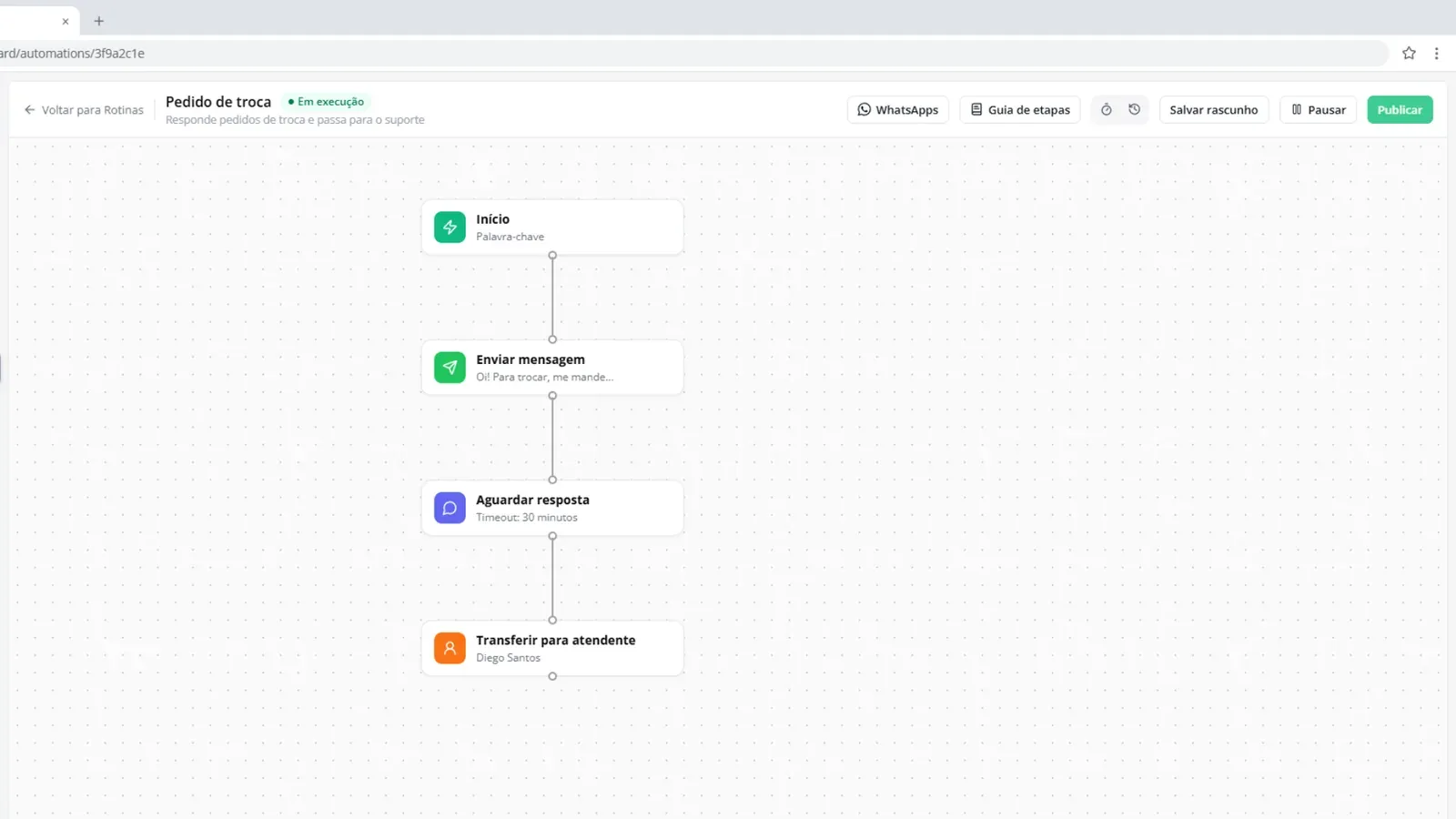Click the Palavra-chave subtitle text
This screenshot has height=819, width=1456.
click(x=510, y=237)
